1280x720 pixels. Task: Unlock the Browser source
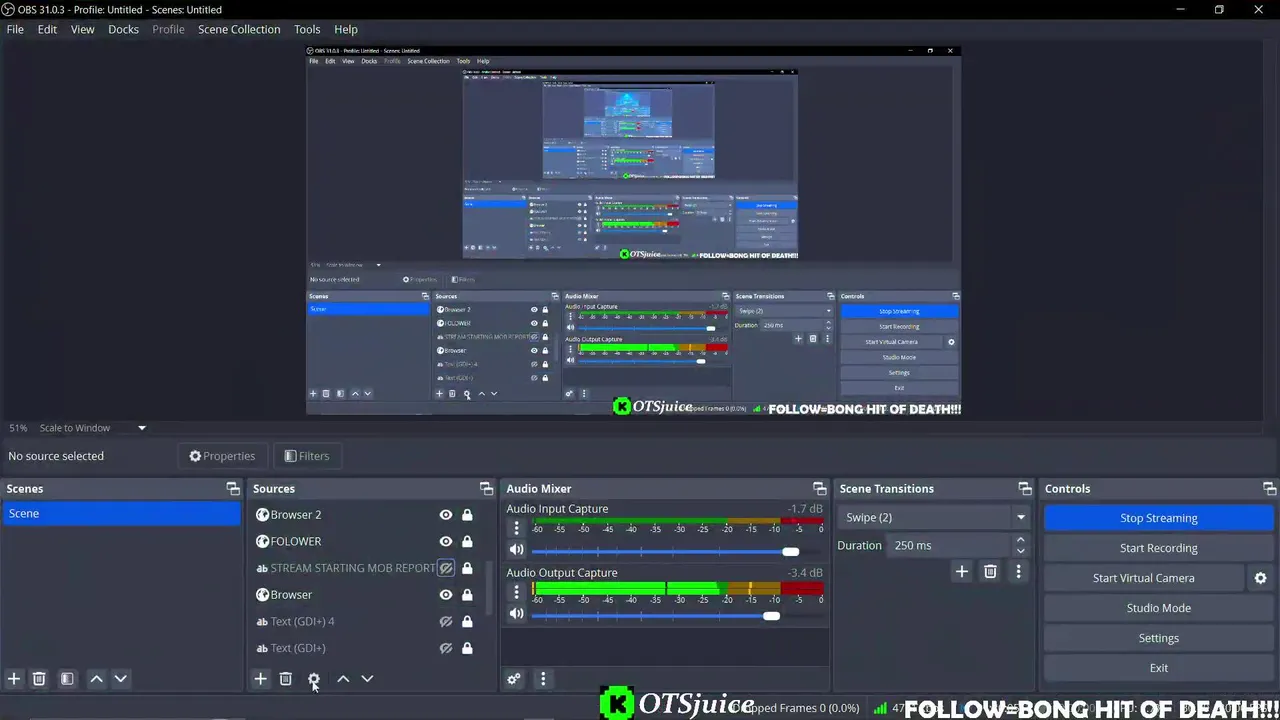click(467, 595)
